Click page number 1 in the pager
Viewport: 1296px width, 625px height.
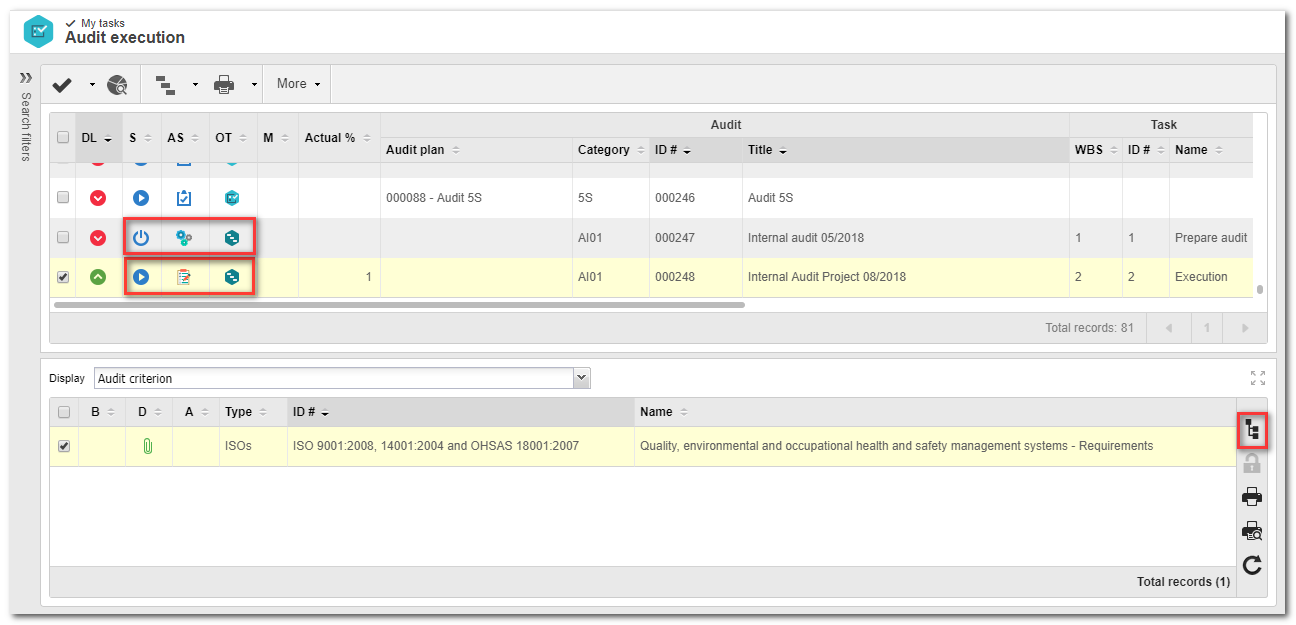(x=1207, y=328)
